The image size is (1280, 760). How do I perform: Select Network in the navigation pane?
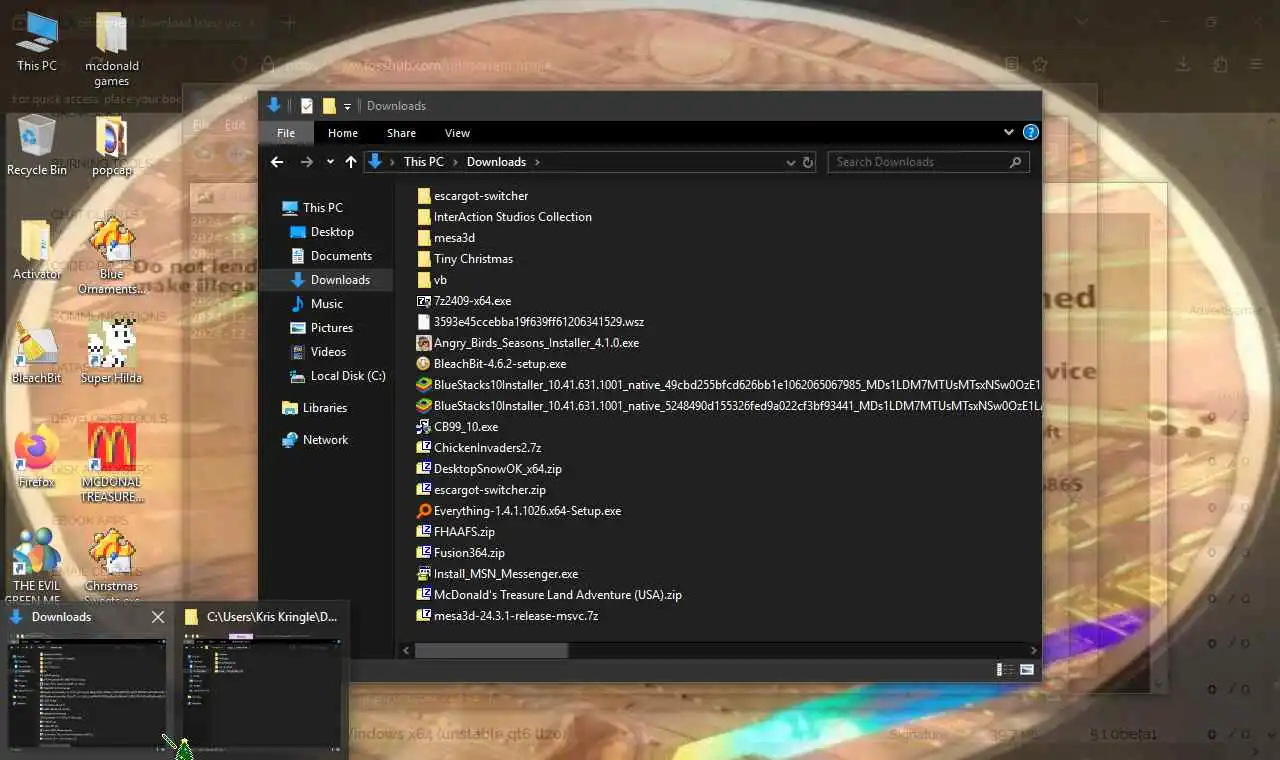[315, 440]
